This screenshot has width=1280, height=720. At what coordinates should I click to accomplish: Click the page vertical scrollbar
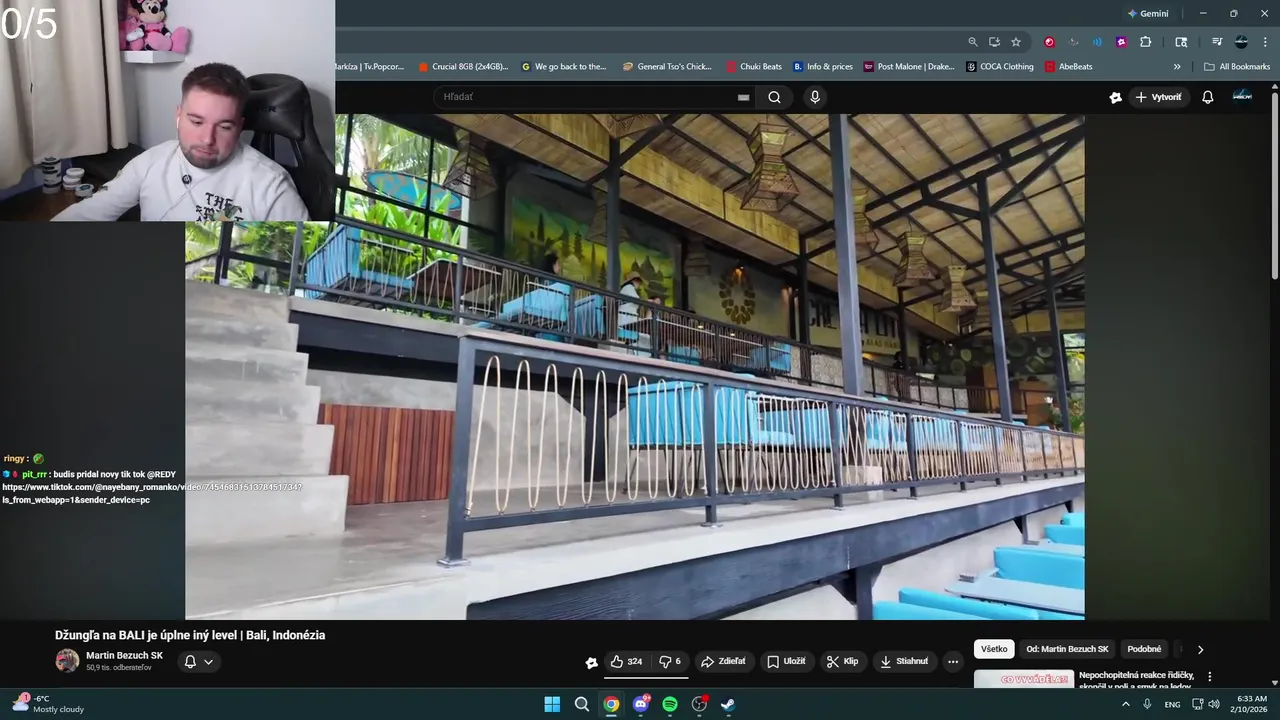point(1275,185)
